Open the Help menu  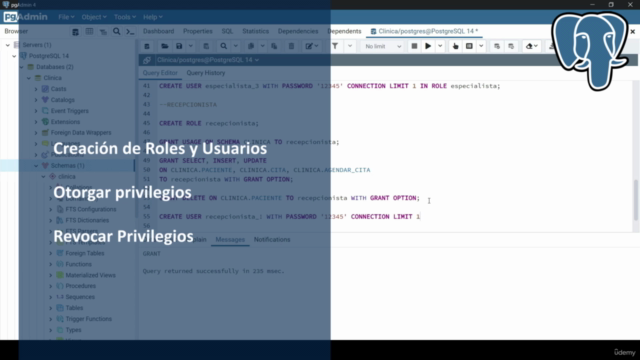[x=153, y=17]
